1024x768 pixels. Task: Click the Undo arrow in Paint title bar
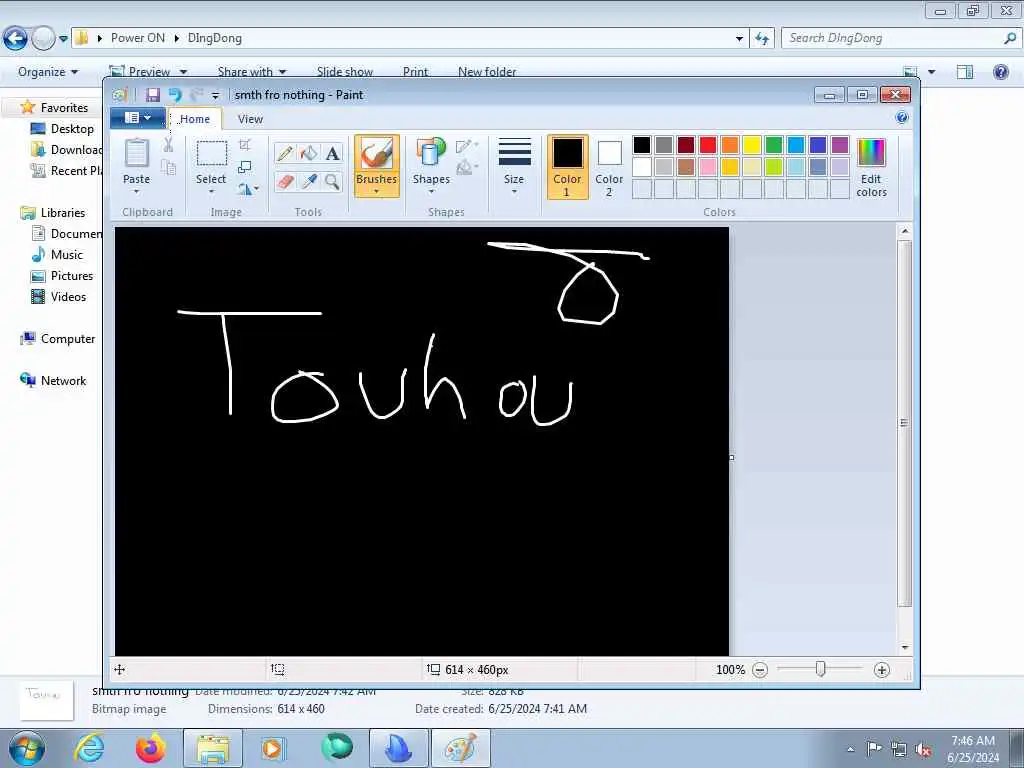[x=175, y=95]
